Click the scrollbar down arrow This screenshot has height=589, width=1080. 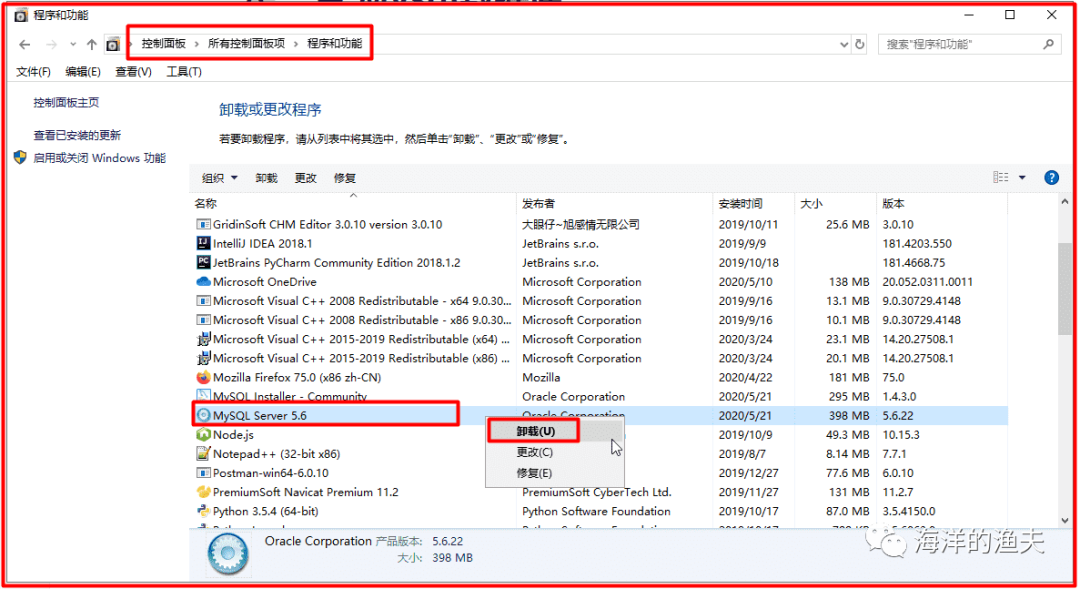click(x=1065, y=521)
